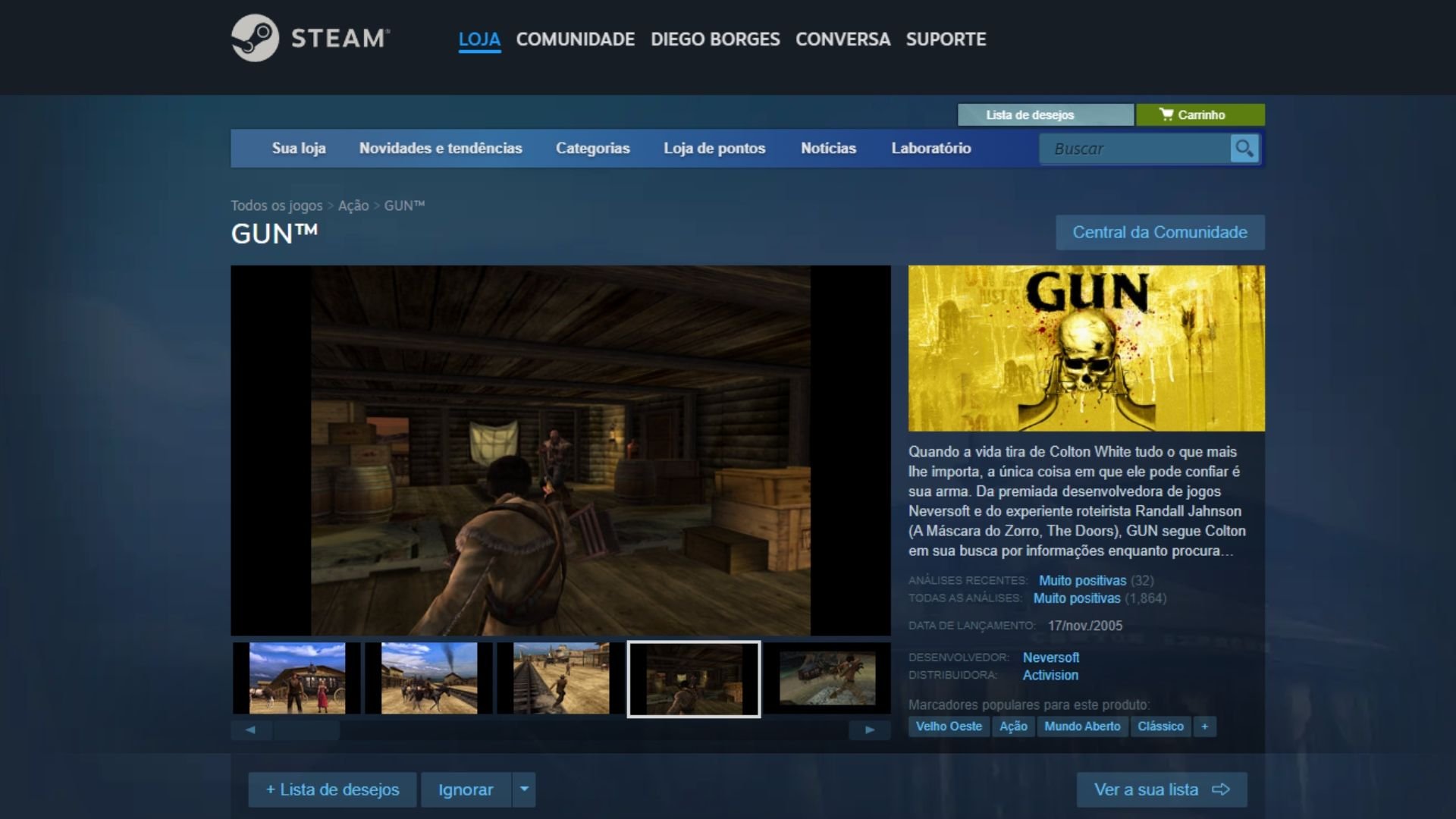Viewport: 1456px width, 819px height.
Task: Click the screenshot strip right arrow
Action: pos(870,730)
